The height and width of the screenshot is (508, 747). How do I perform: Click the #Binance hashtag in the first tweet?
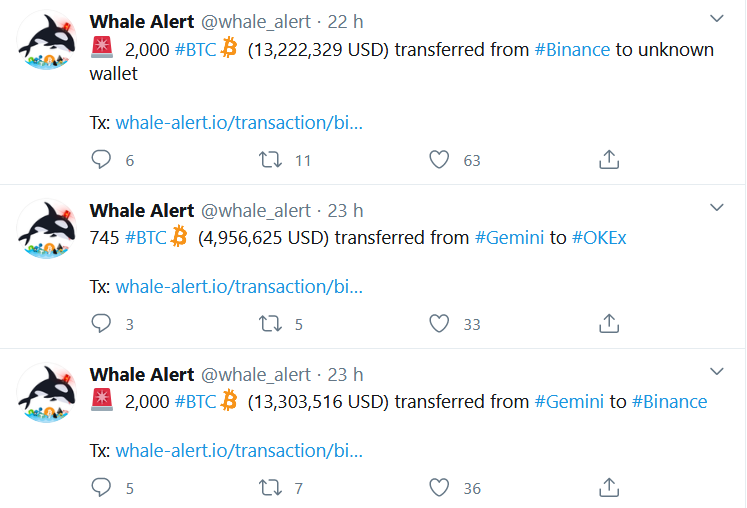[x=572, y=49]
